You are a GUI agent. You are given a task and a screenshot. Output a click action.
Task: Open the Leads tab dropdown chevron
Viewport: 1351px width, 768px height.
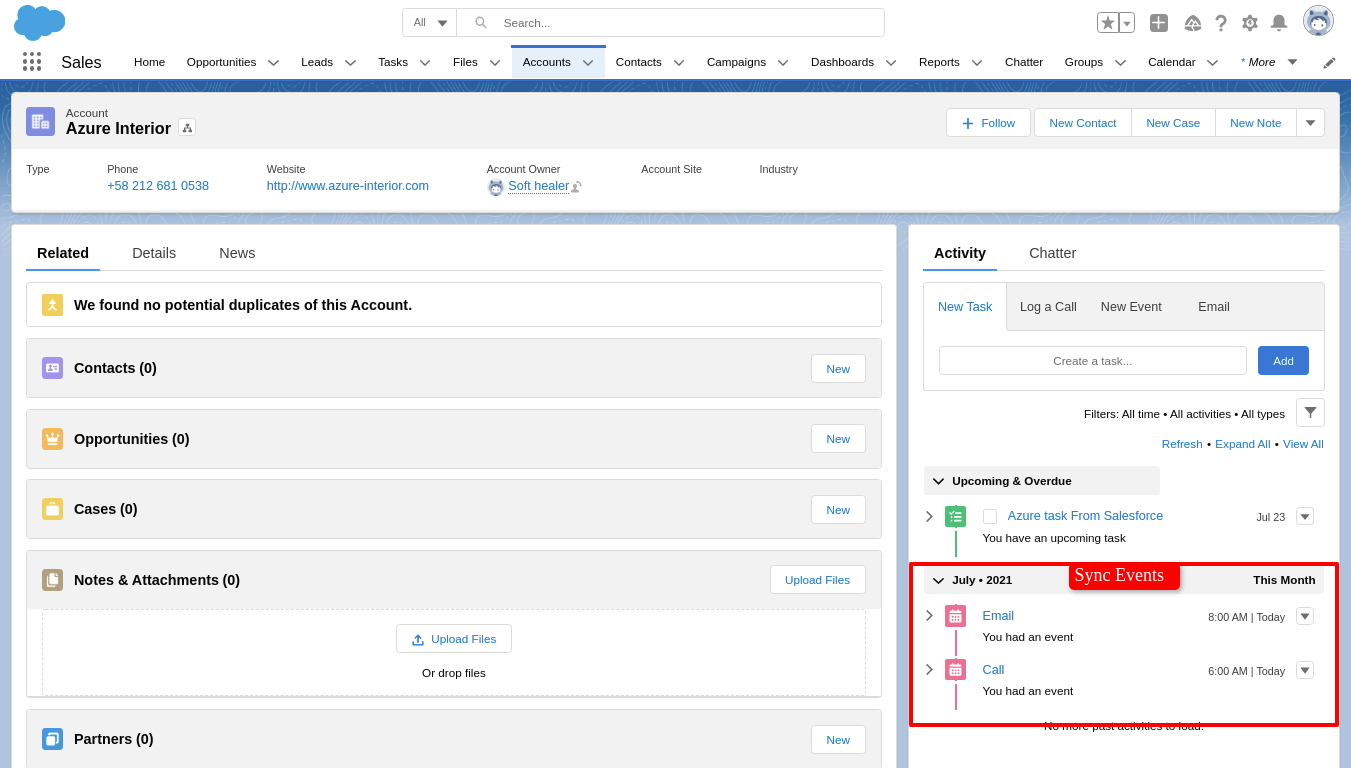point(350,62)
